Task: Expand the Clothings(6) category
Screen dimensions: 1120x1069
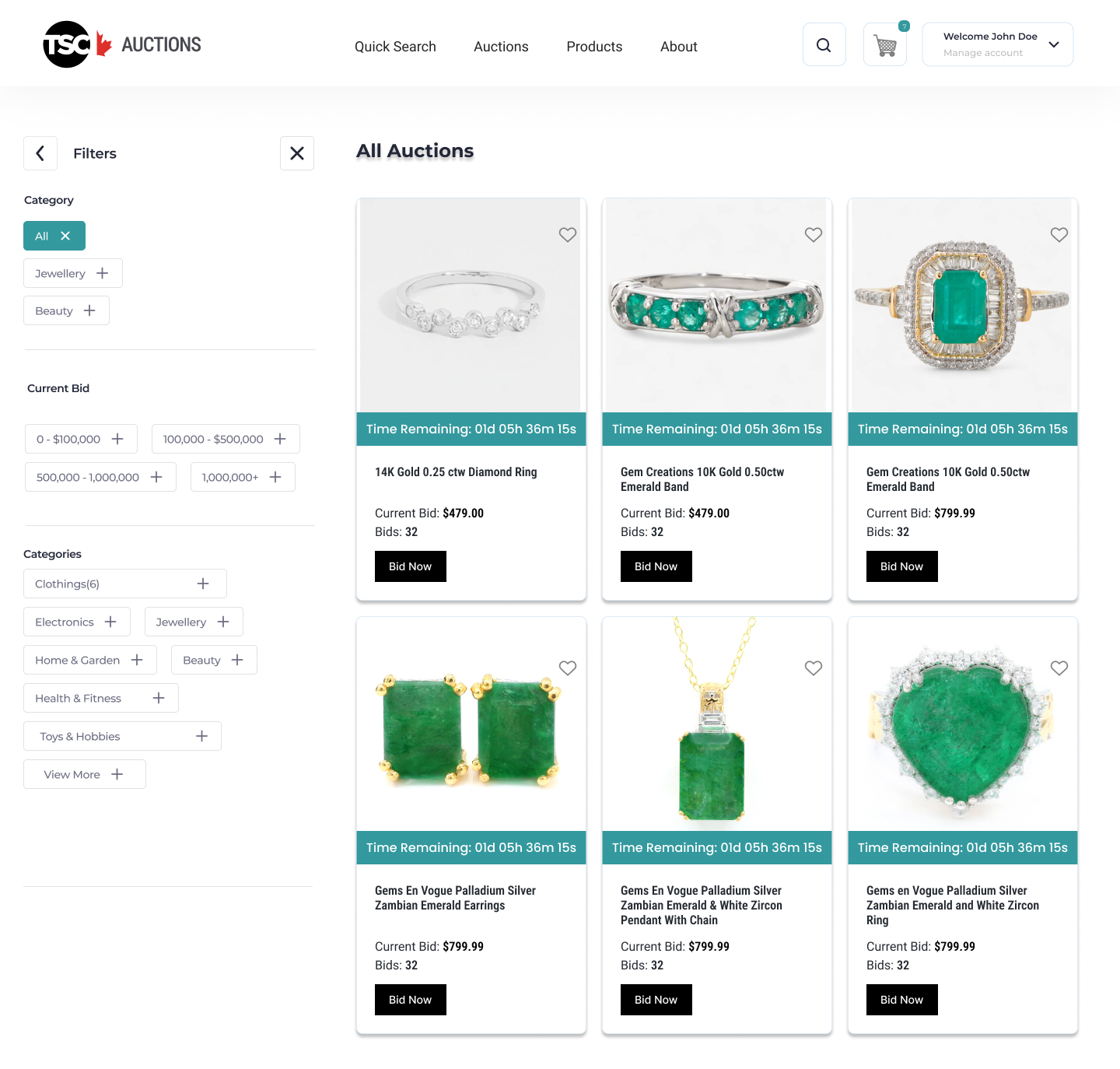Action: click(125, 584)
